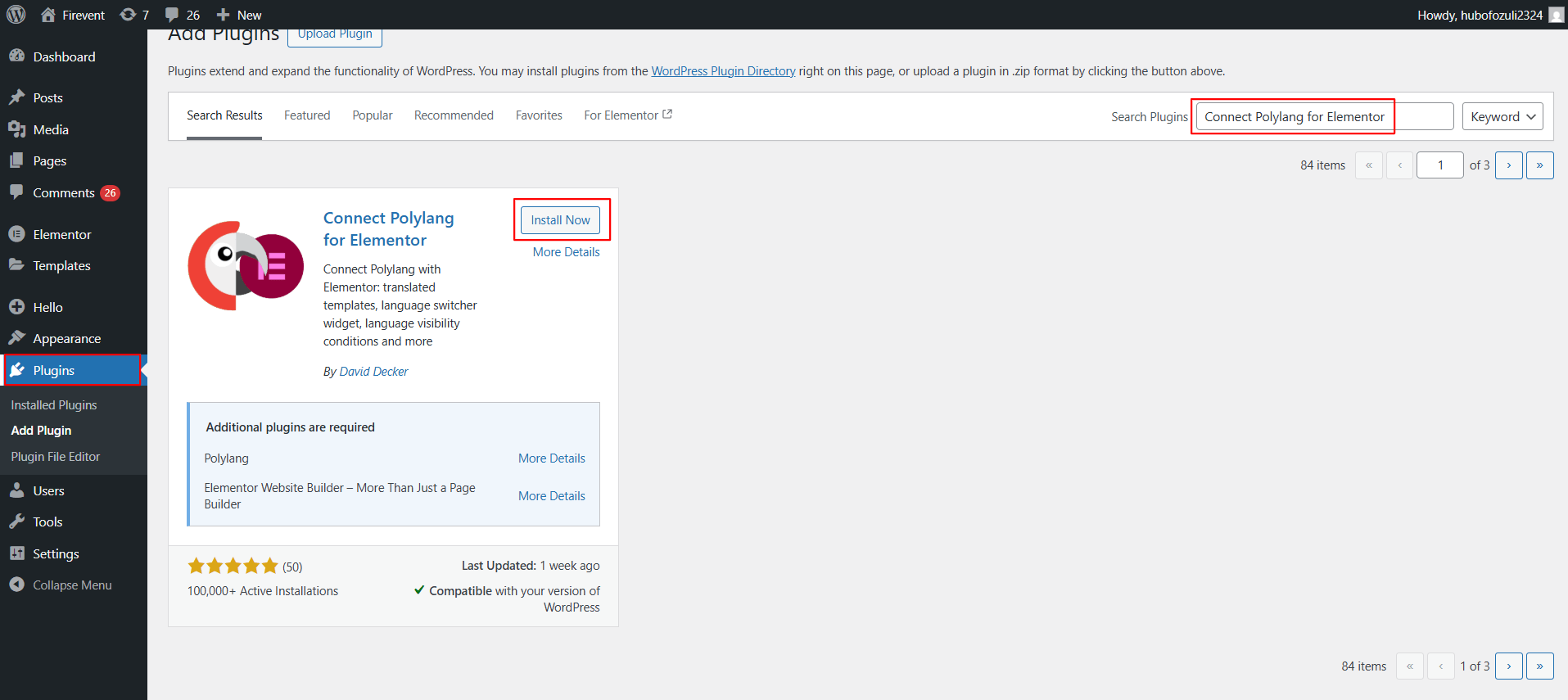Open Media library from sidebar
Viewport: 1568px width, 700px height.
pos(51,129)
